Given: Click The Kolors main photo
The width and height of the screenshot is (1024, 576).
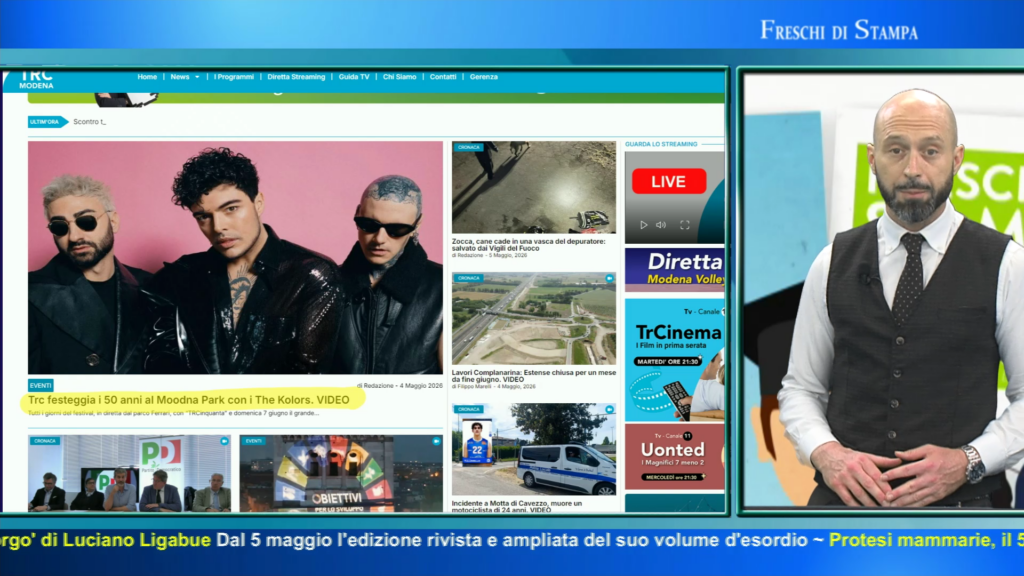Looking at the screenshot, I should click(235, 257).
